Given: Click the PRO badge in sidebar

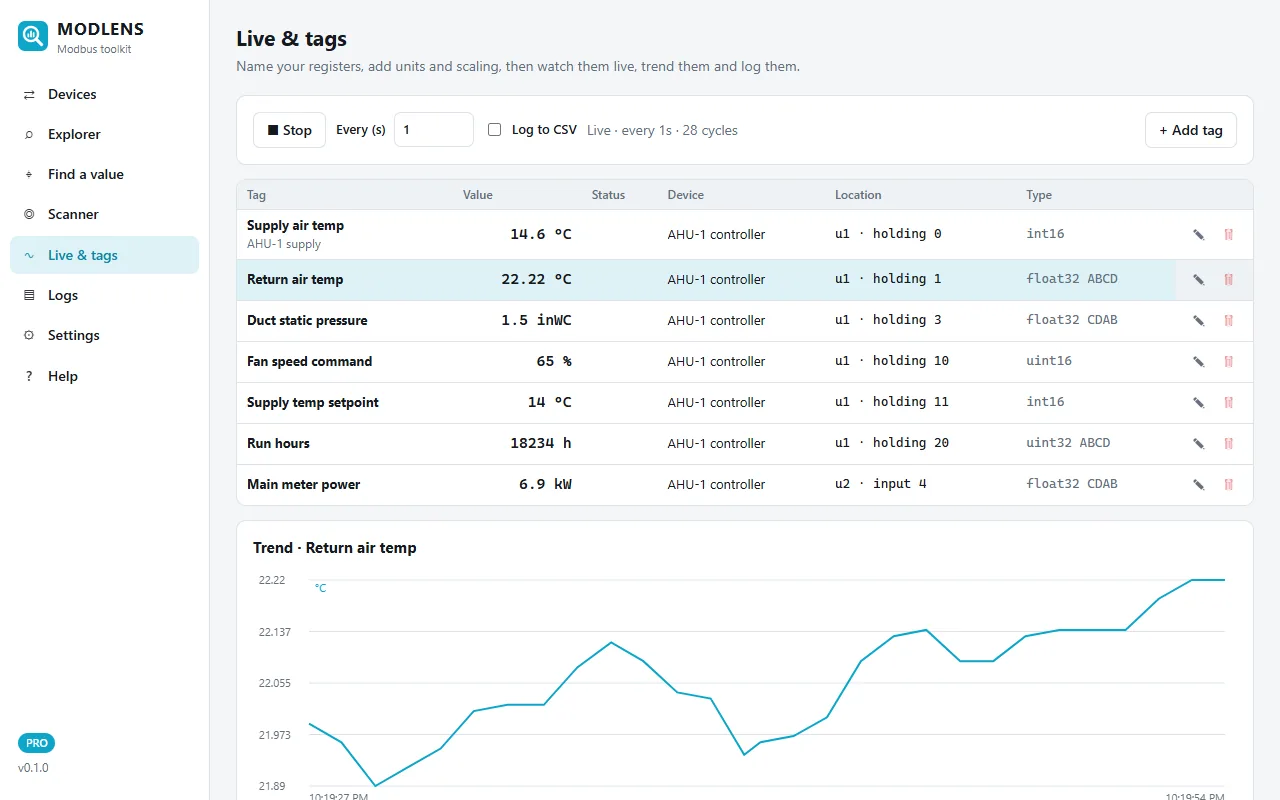Looking at the screenshot, I should 36,743.
